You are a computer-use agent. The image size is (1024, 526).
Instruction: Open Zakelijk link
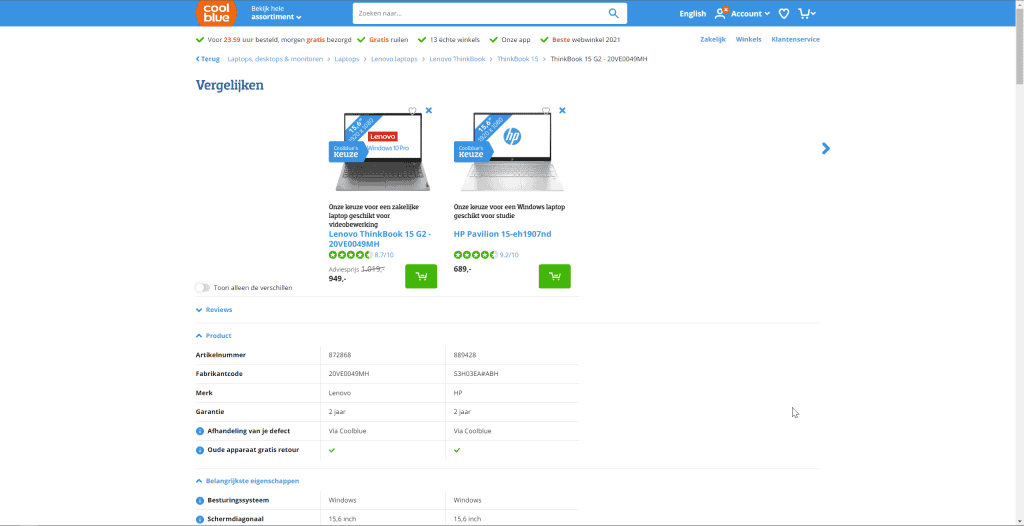tap(712, 39)
